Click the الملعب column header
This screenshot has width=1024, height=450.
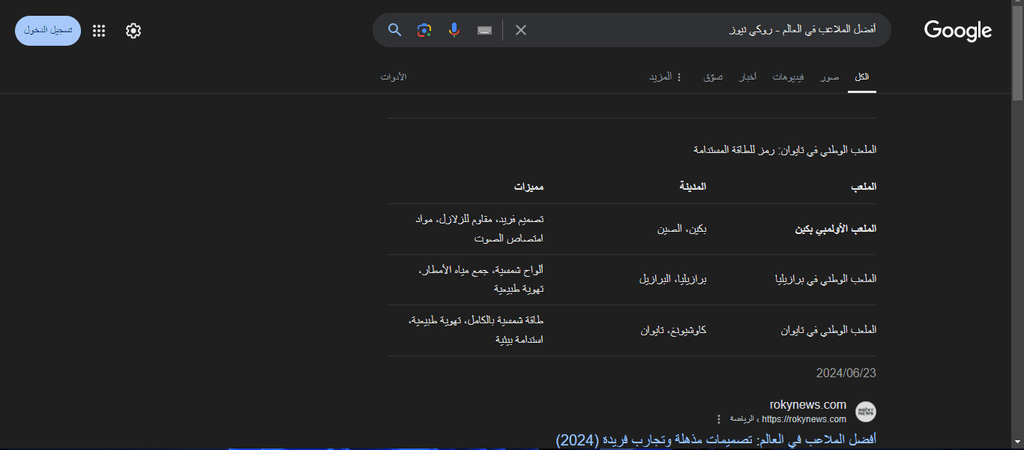coord(863,187)
